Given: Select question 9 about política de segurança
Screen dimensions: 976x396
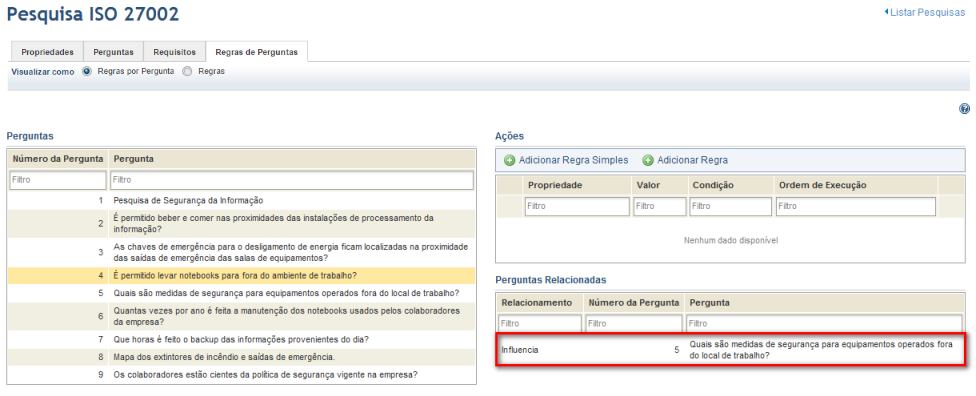Looking at the screenshot, I should (242, 375).
